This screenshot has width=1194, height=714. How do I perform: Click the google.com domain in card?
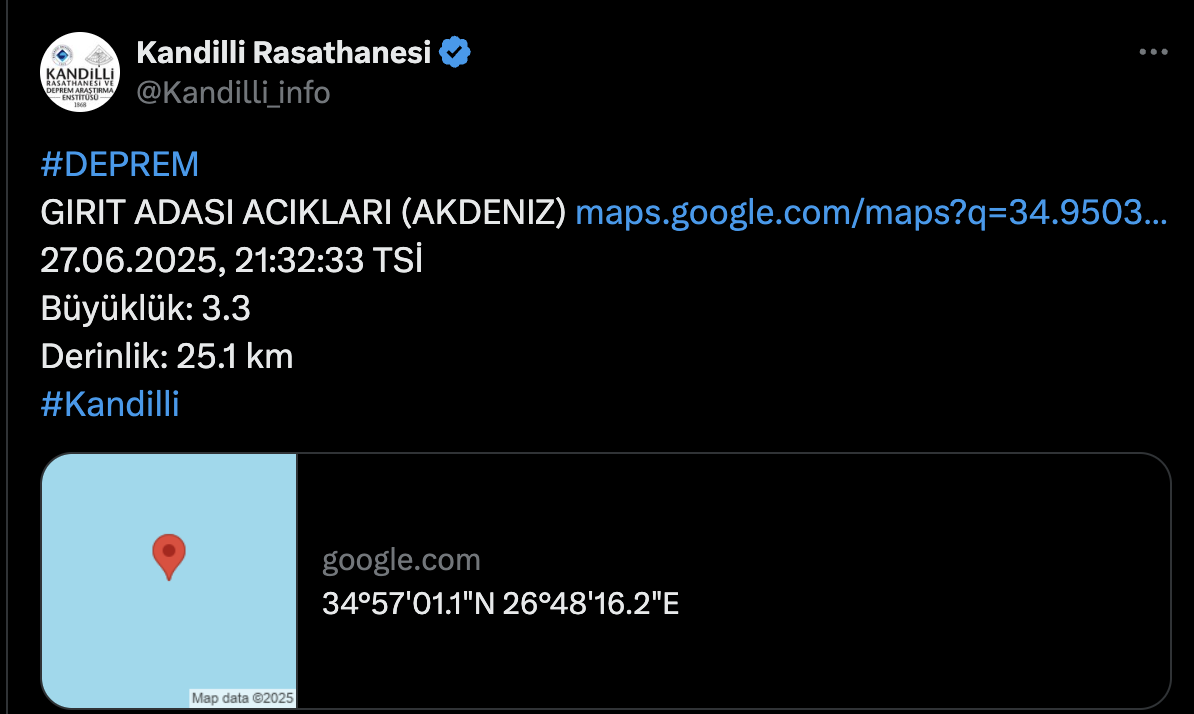401,560
